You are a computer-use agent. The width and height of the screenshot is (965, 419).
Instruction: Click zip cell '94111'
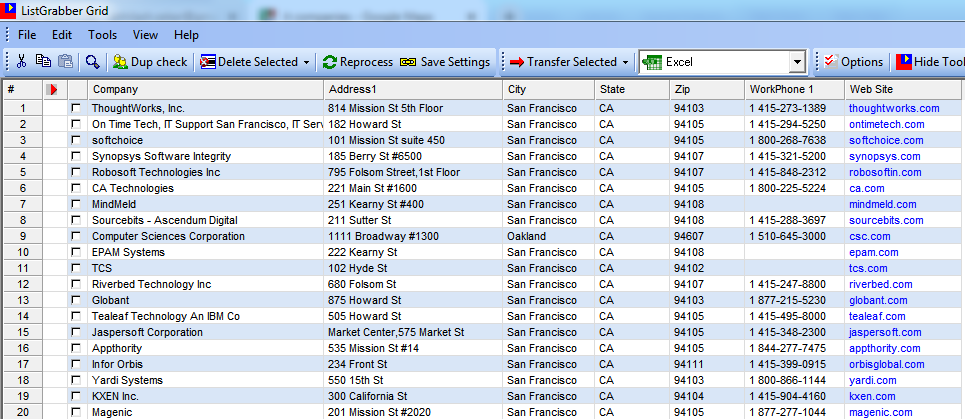pyautogui.click(x=707, y=364)
